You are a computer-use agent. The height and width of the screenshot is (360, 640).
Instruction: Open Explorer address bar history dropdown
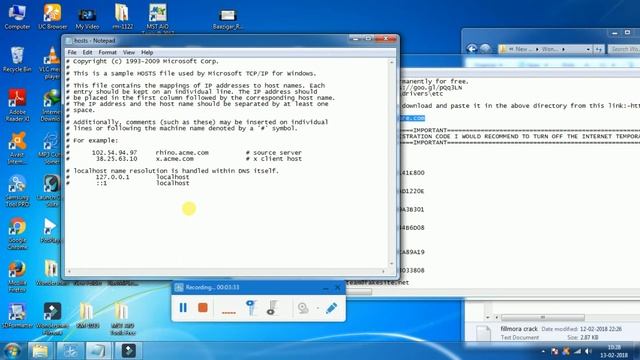coord(588,49)
